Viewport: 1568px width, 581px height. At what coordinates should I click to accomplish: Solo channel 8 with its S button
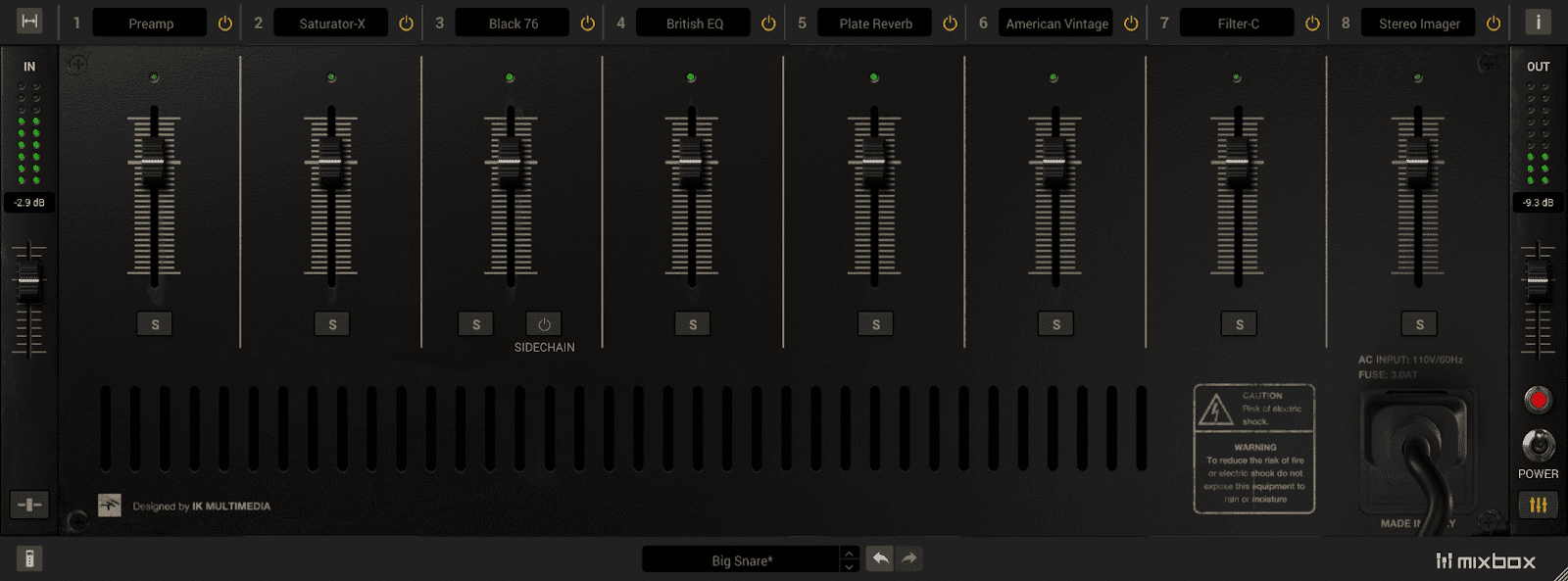(1420, 324)
